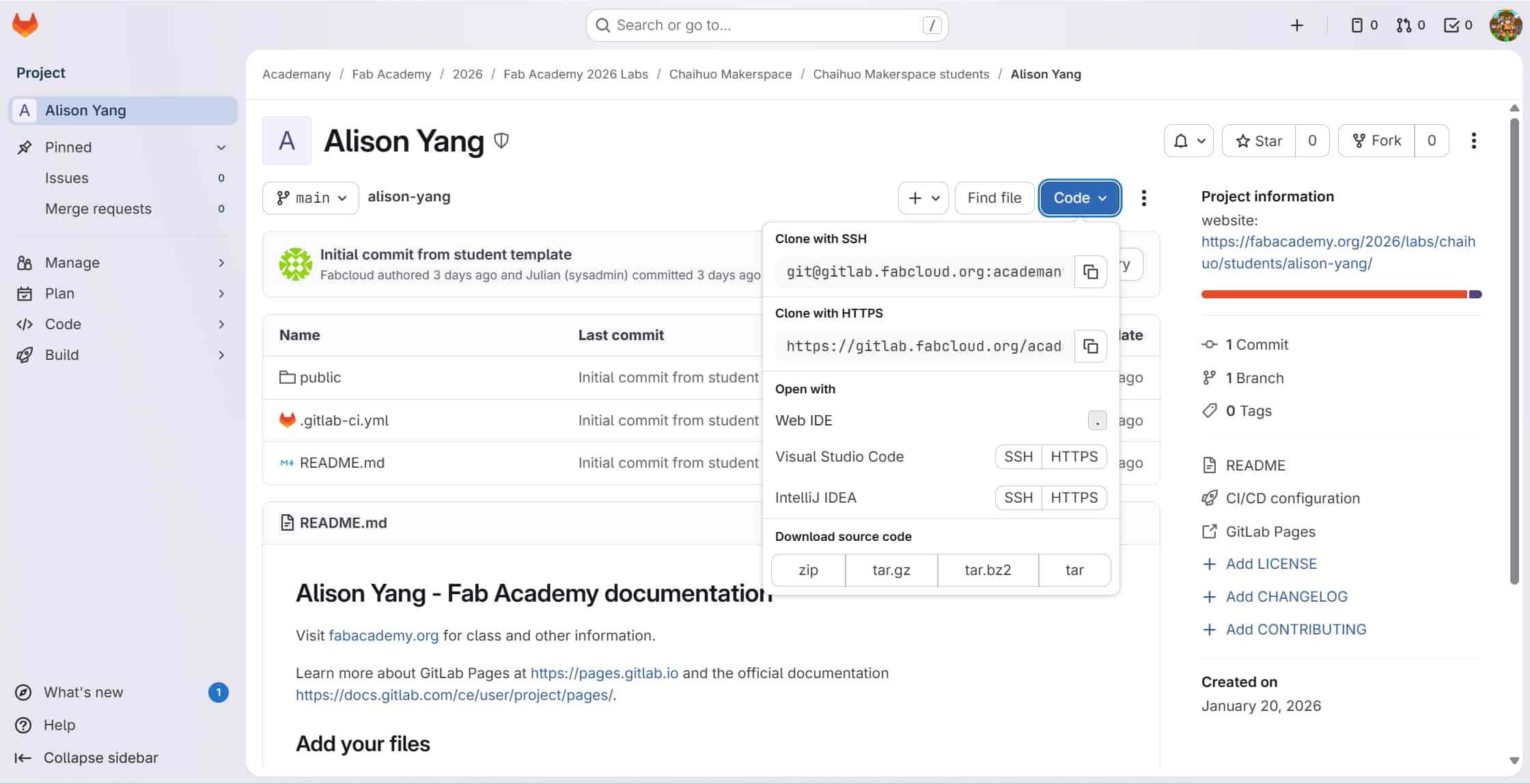Copy the HTTPS clone URL
Screen dimensions: 1530x784
click(1090, 346)
